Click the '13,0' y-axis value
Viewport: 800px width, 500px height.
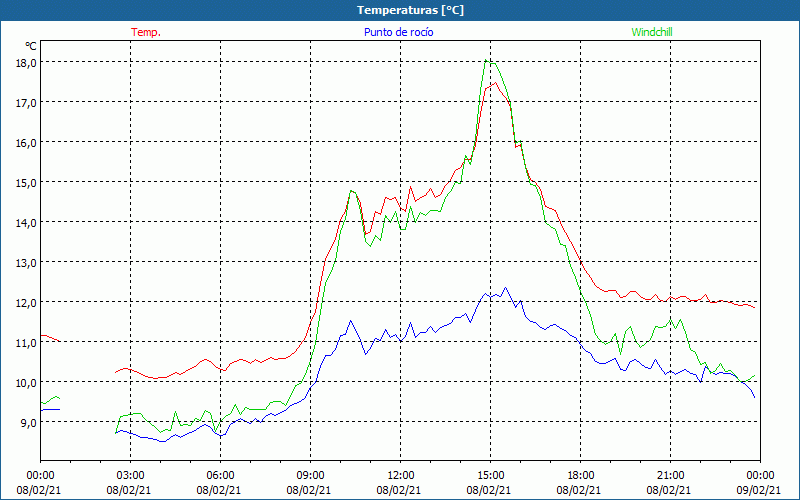(x=26, y=263)
